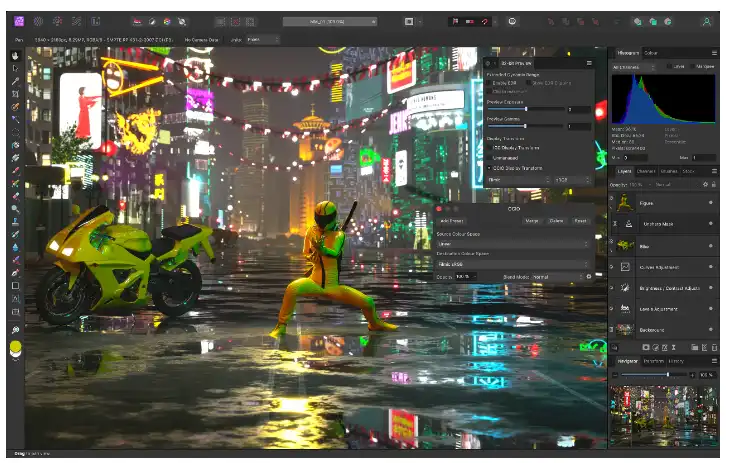The height and width of the screenshot is (463, 729).
Task: Switch to the Tone Mapping persona icon
Action: click(77, 21)
